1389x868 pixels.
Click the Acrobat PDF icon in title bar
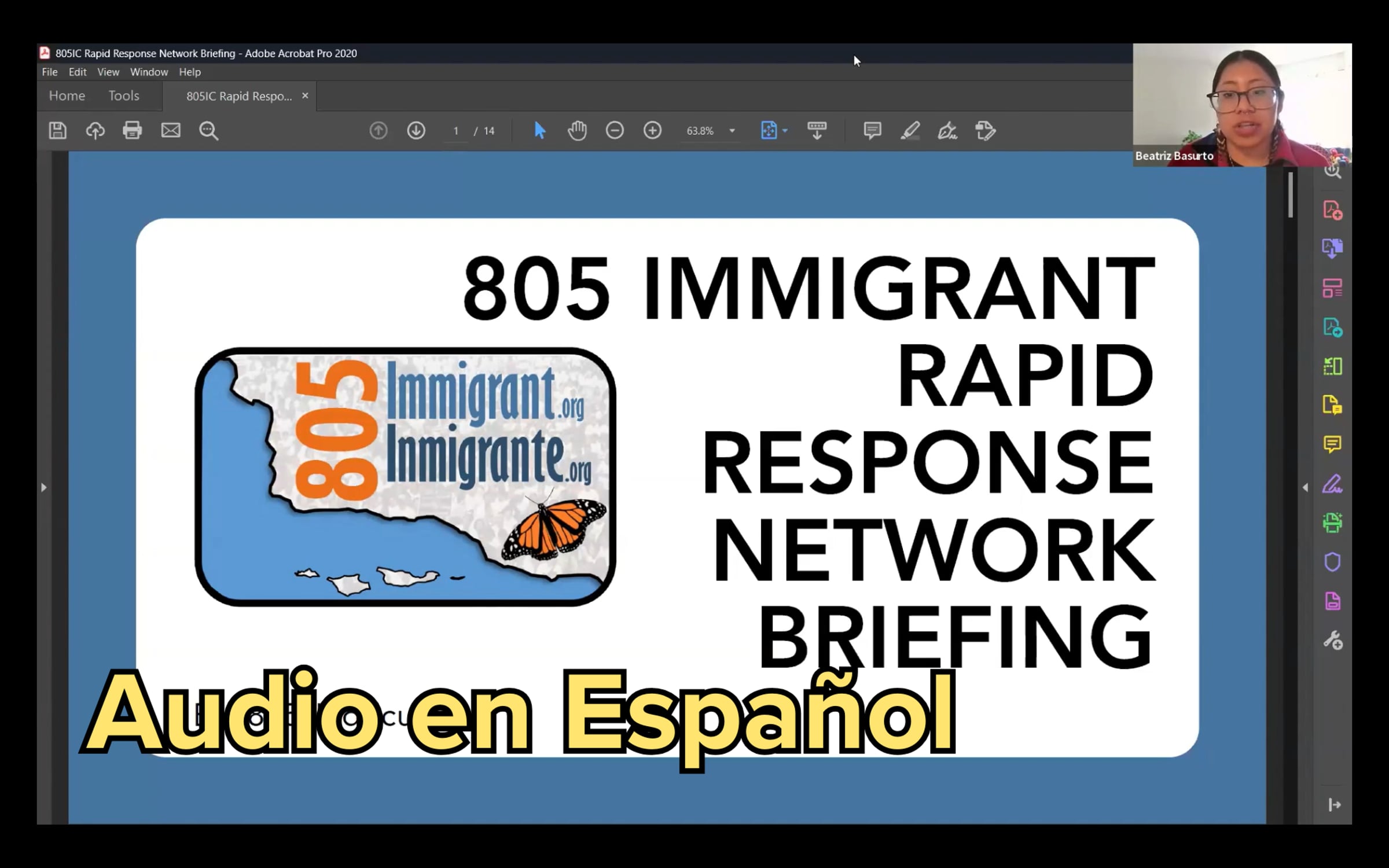tap(45, 53)
